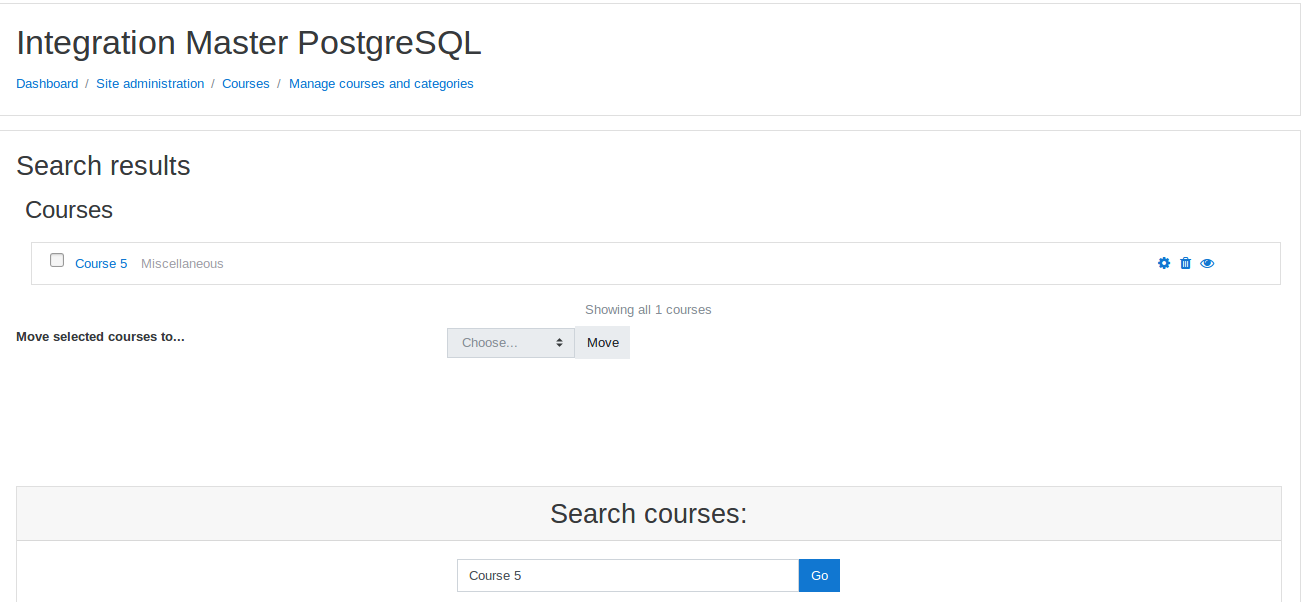The image size is (1306, 602).
Task: Click the Go search button
Action: [x=819, y=575]
